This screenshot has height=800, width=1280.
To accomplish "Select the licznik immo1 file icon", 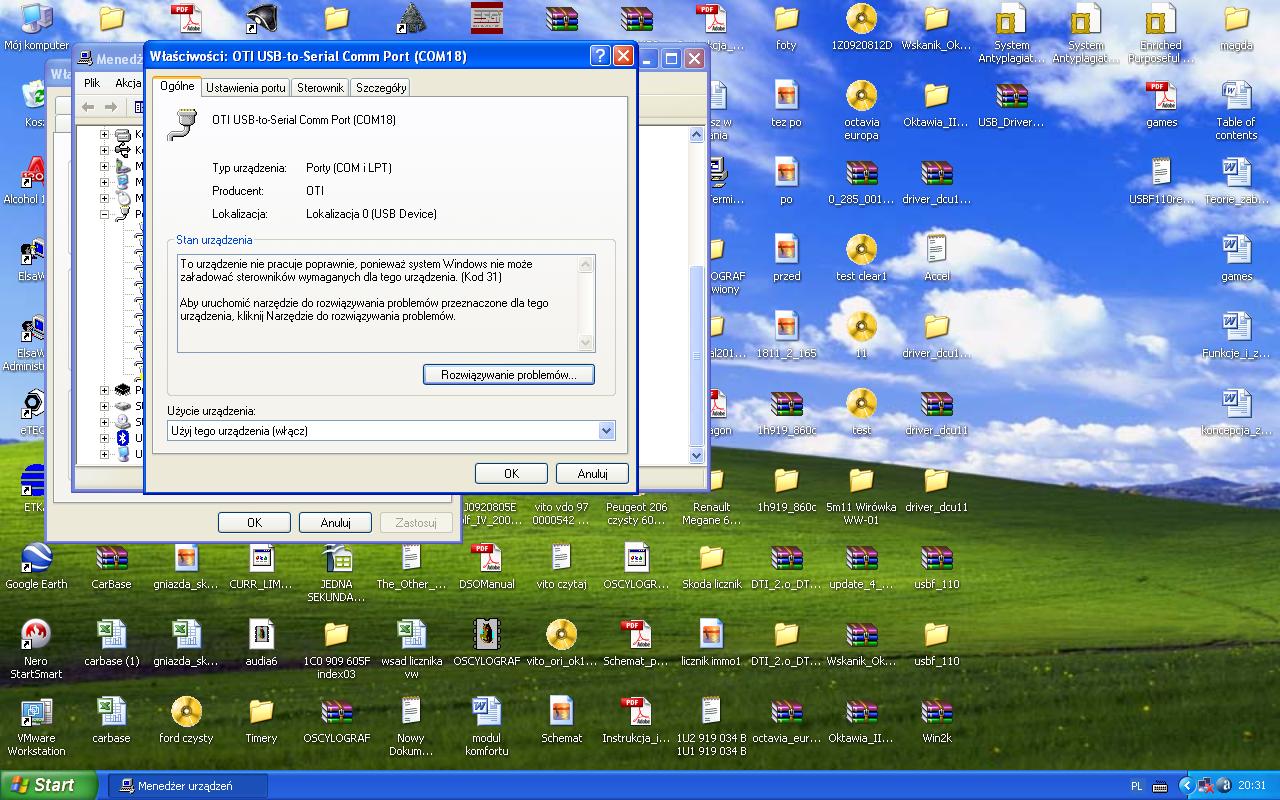I will click(711, 642).
